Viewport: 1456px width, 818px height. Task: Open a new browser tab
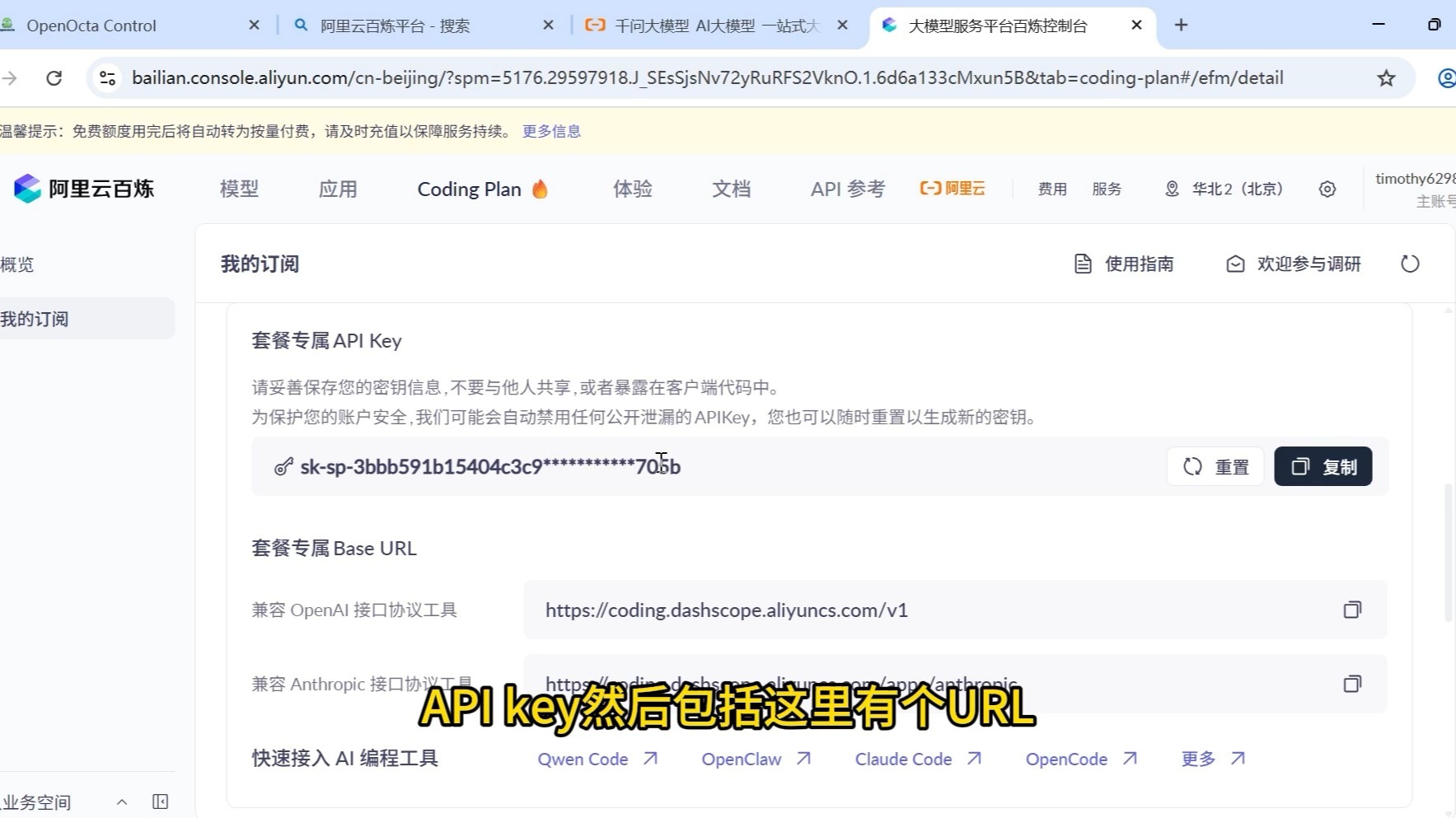(x=1181, y=26)
